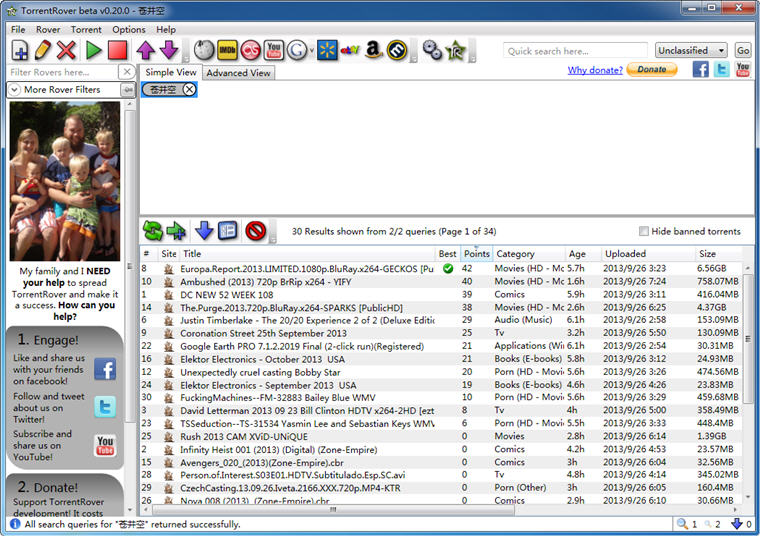This screenshot has height=536, width=760.
Task: Open Metacritic lookup icon
Action: click(397, 50)
